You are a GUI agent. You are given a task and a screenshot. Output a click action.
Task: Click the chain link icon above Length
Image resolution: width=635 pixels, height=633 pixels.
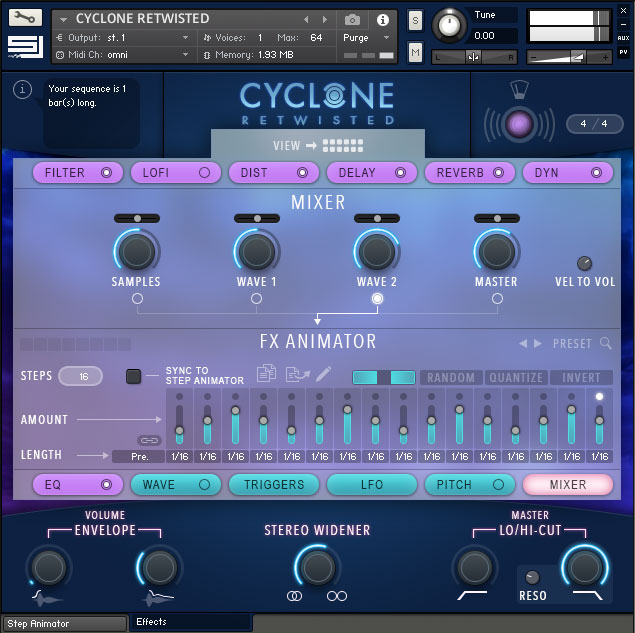coord(148,440)
